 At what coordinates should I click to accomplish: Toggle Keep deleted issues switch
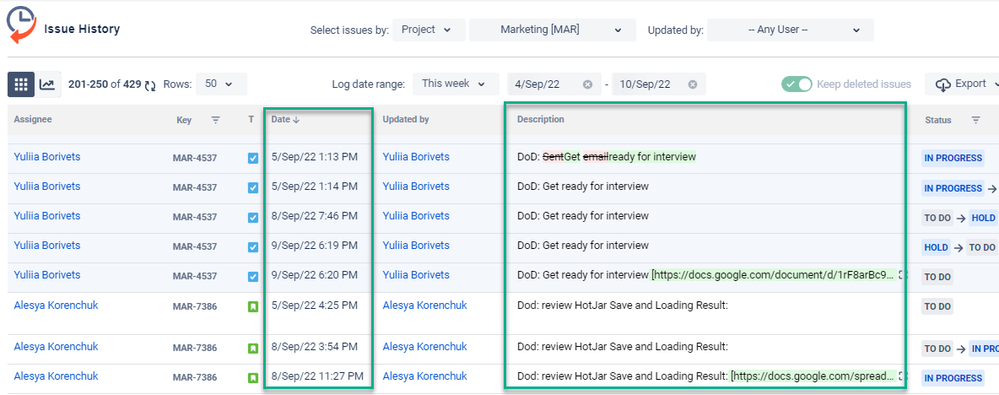click(x=797, y=84)
